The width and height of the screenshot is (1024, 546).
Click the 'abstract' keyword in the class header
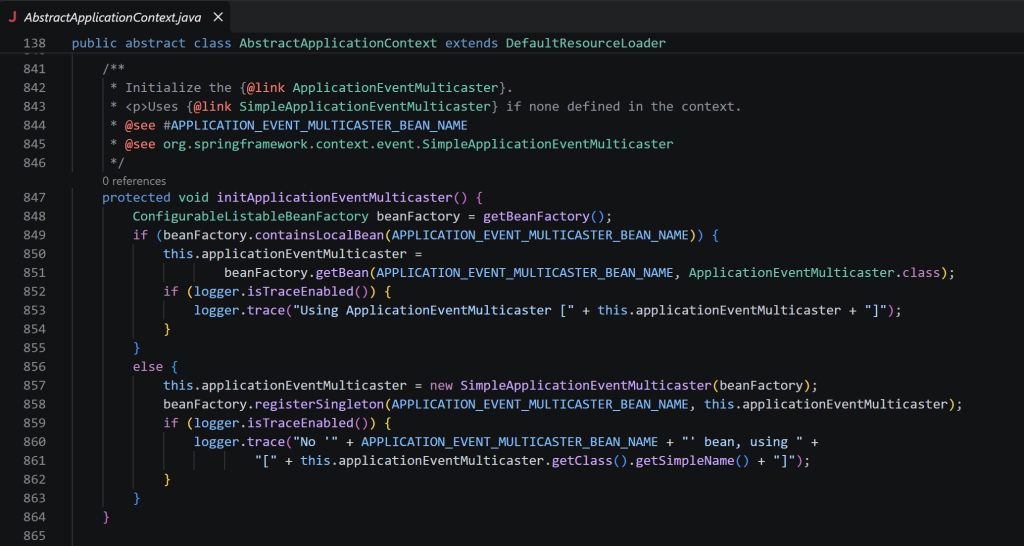(155, 43)
